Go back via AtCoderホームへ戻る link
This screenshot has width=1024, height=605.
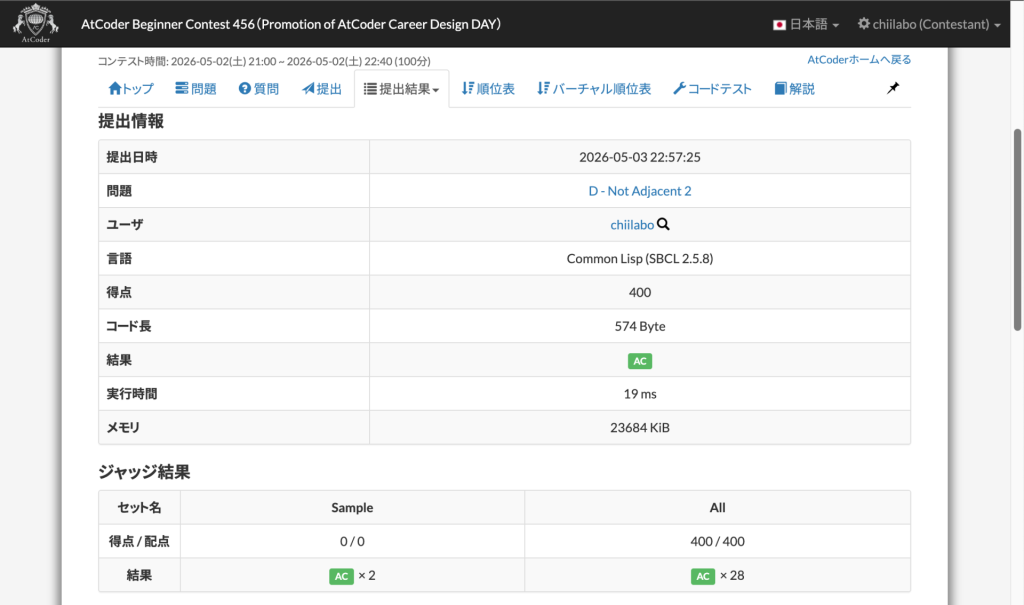[859, 59]
